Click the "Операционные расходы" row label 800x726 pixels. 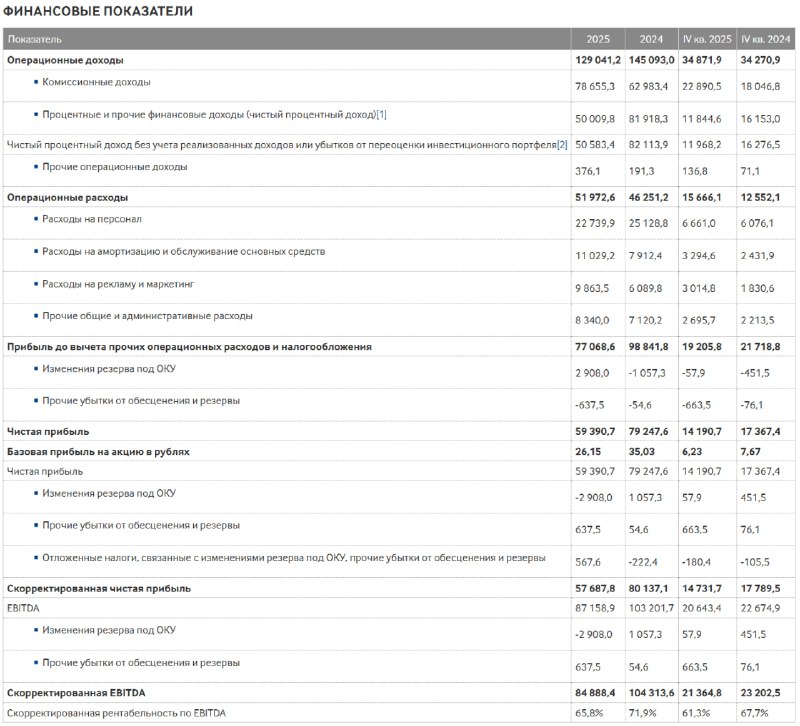[67, 197]
